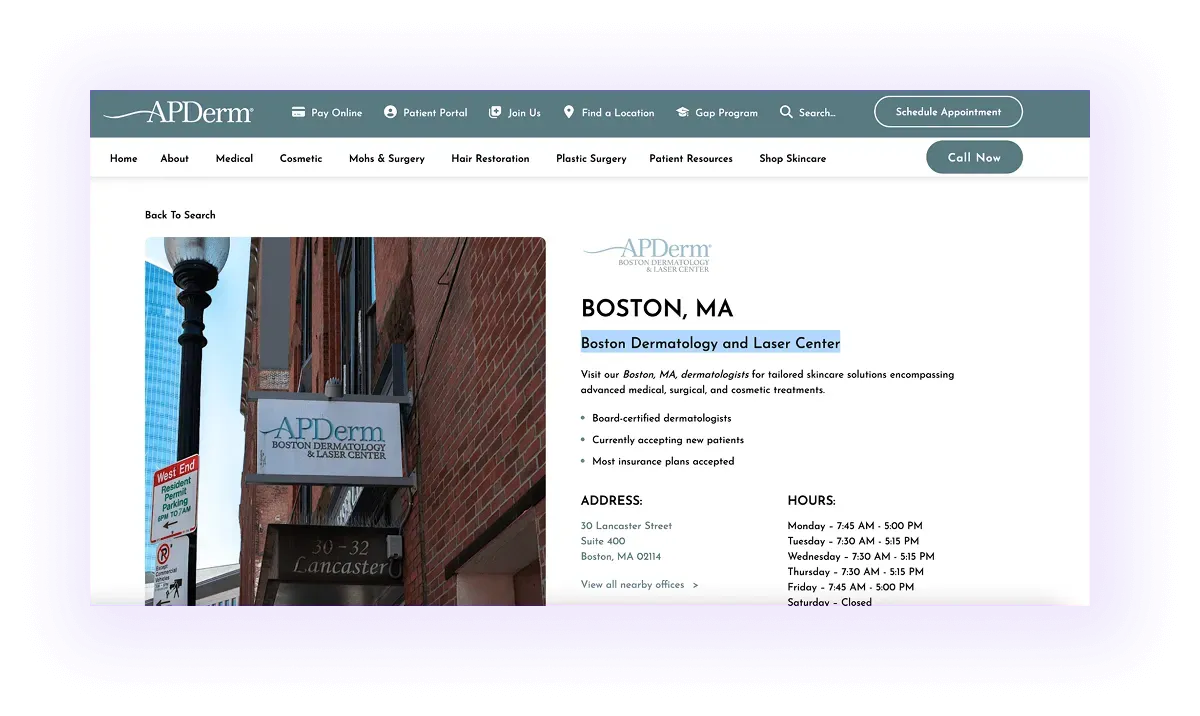
Task: Click the Schedule Appointment button
Action: pos(948,112)
